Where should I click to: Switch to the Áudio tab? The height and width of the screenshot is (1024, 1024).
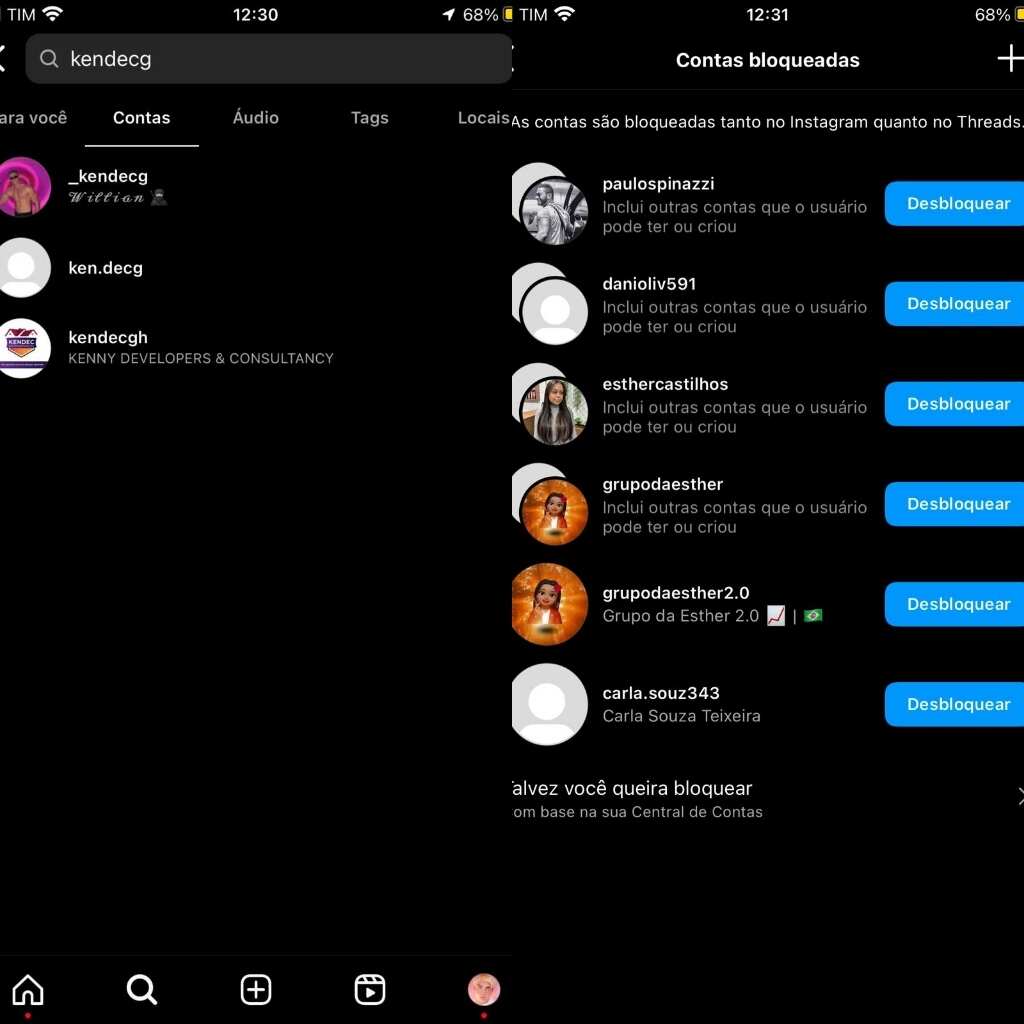256,118
